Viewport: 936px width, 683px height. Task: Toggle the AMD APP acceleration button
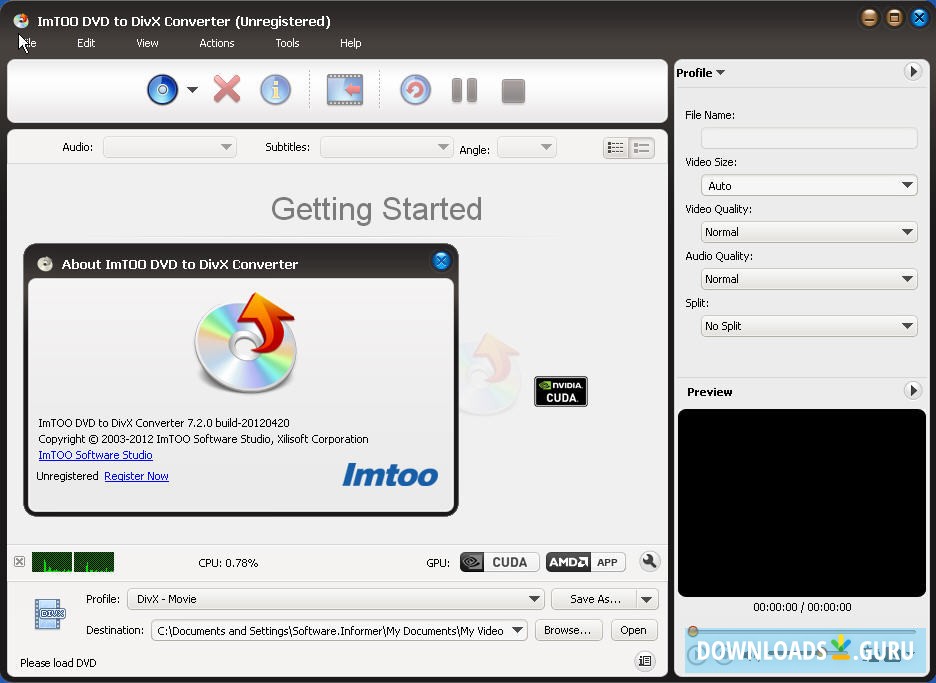(586, 562)
